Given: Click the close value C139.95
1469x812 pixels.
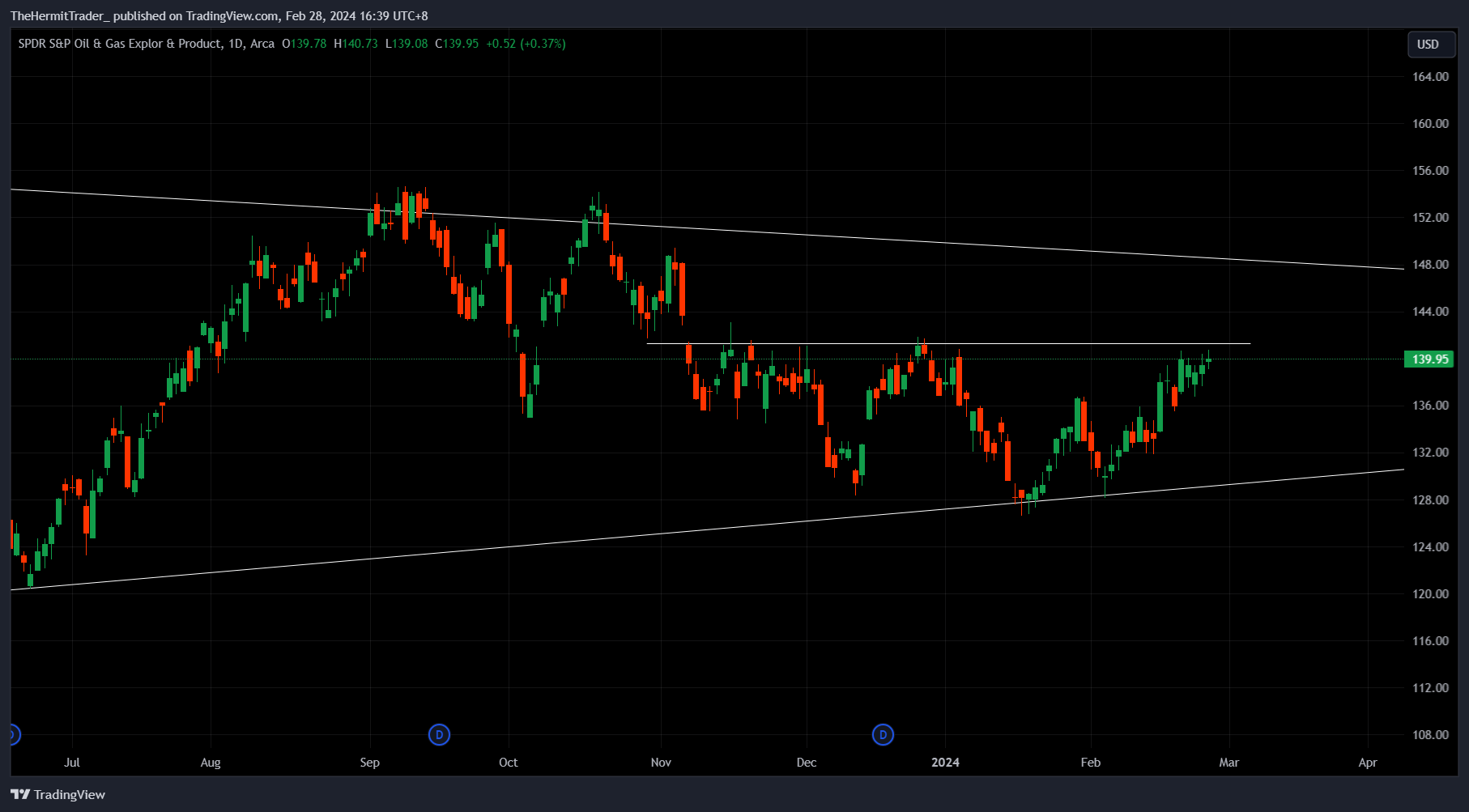Looking at the screenshot, I should (457, 44).
